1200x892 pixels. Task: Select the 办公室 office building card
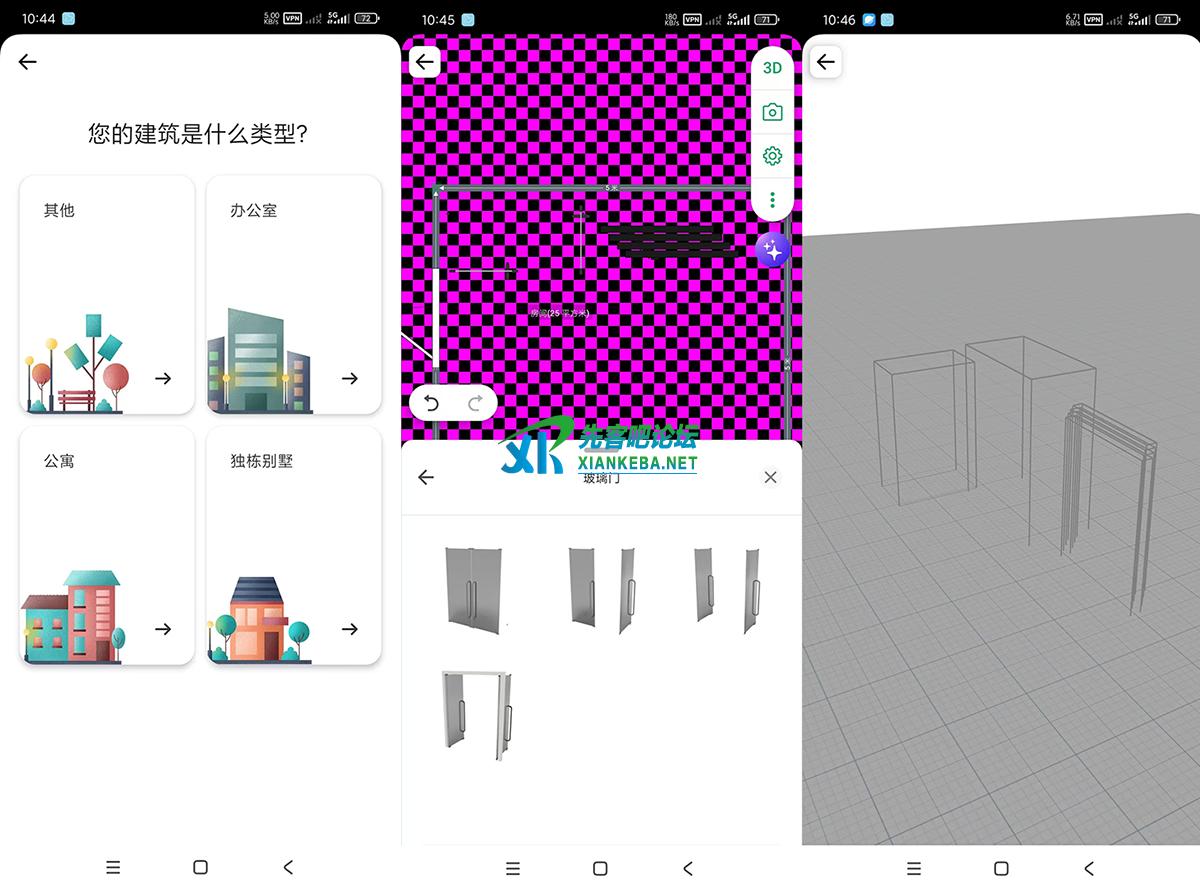[293, 295]
